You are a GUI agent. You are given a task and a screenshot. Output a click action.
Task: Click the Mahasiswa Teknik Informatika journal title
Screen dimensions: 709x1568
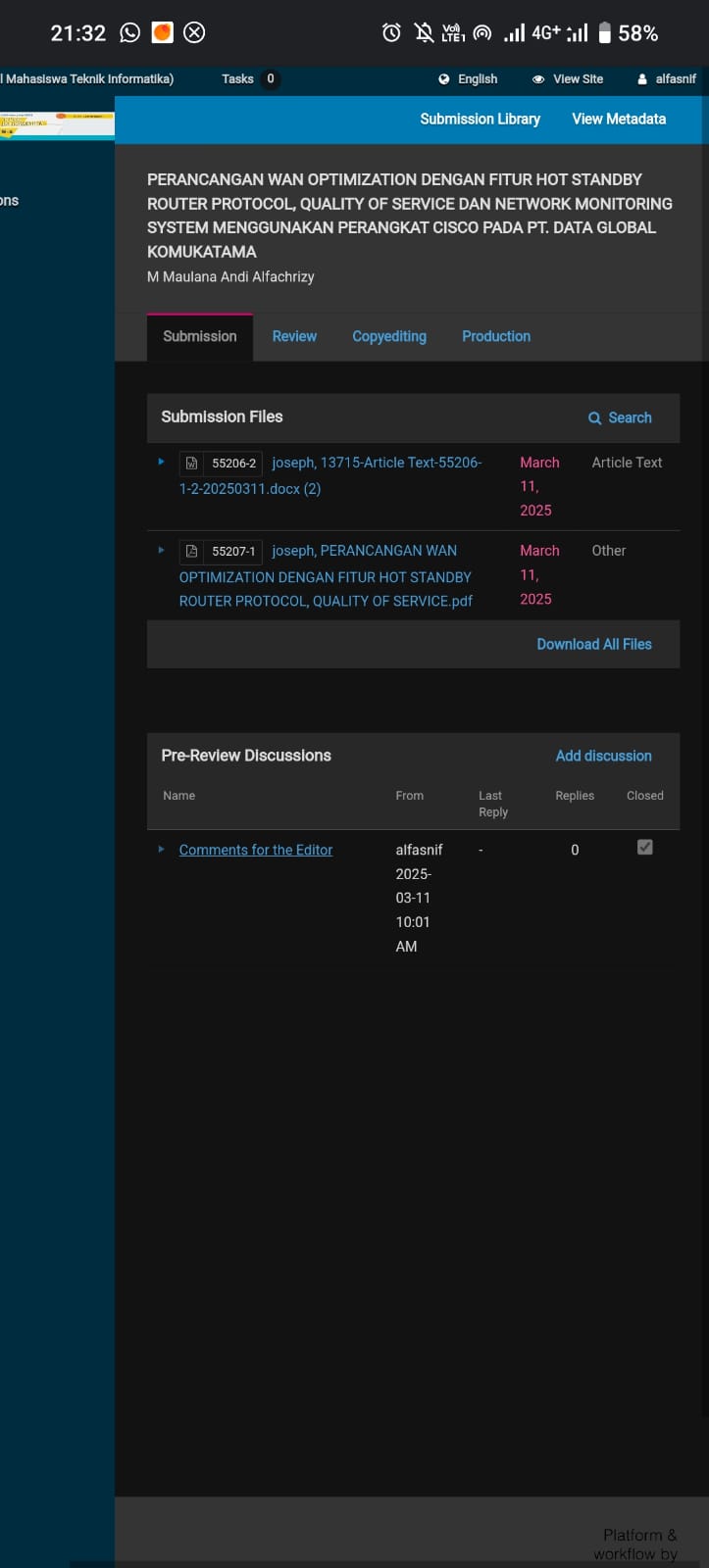click(87, 79)
